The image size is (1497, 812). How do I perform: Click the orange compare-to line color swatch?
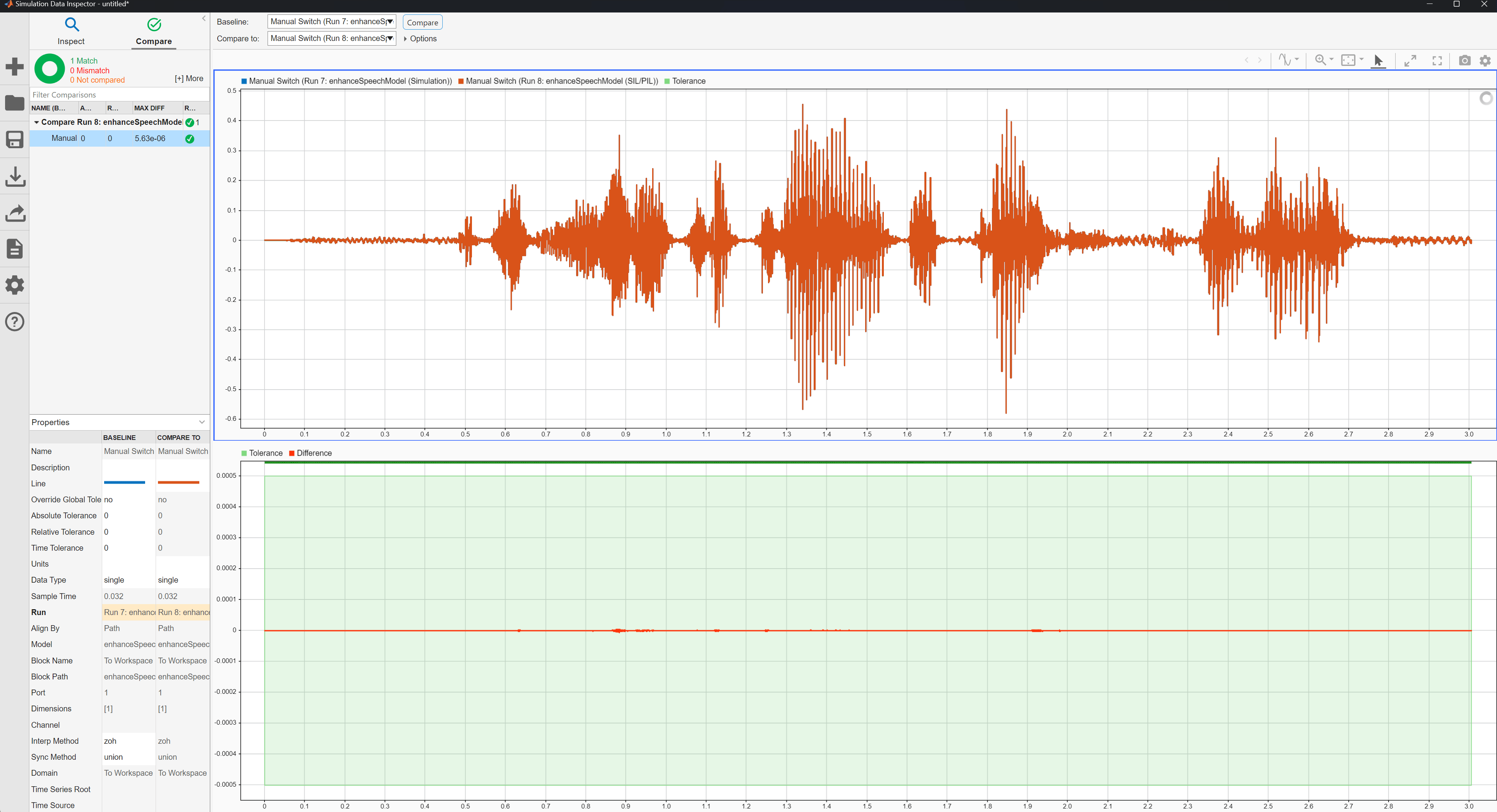(x=178, y=482)
